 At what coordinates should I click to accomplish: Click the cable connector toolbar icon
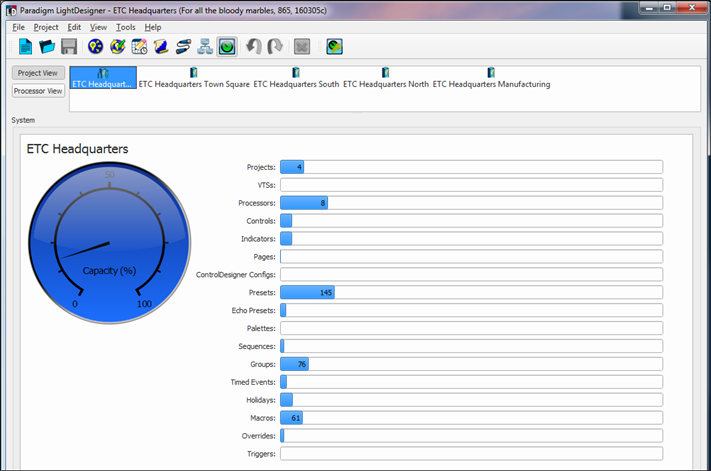183,46
